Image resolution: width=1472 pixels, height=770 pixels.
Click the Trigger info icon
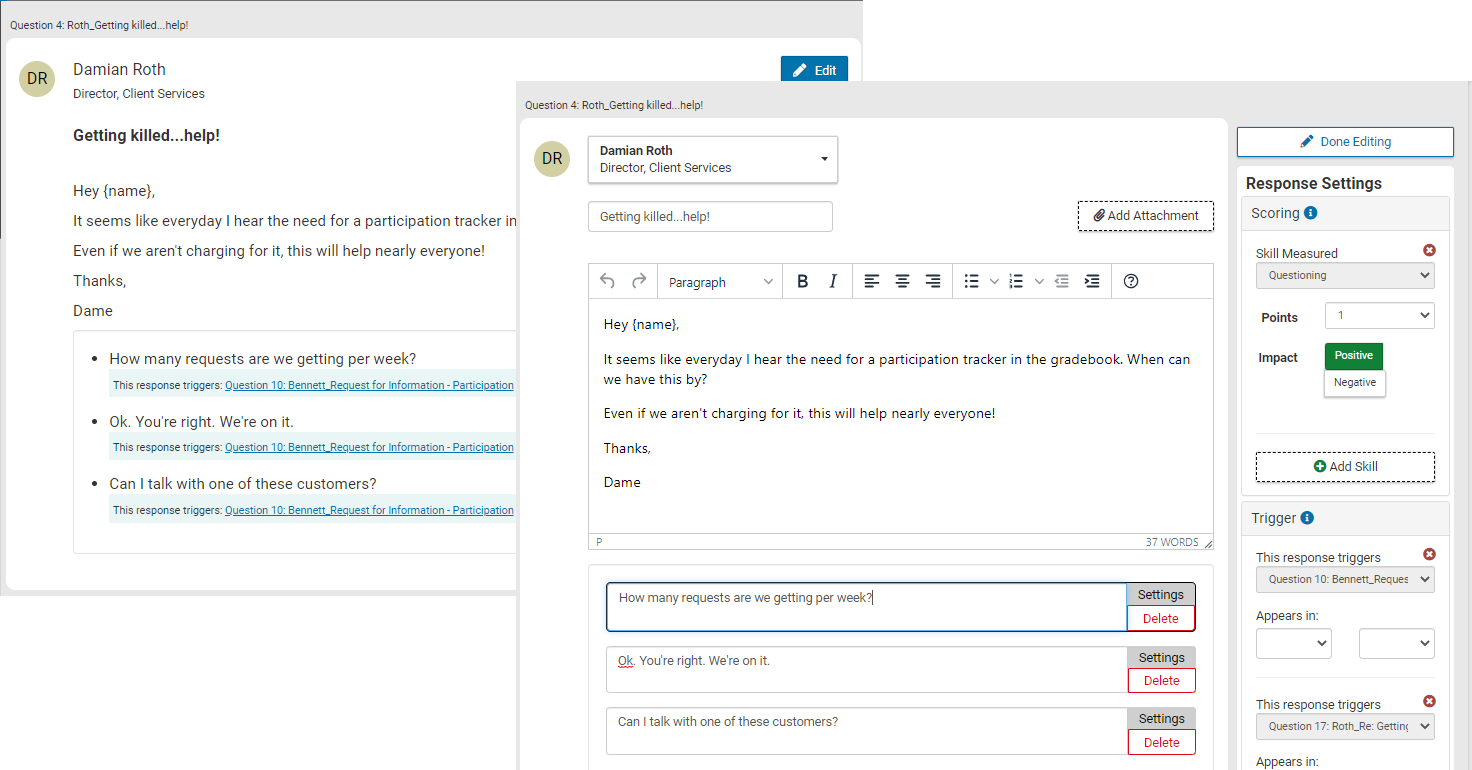1306,518
